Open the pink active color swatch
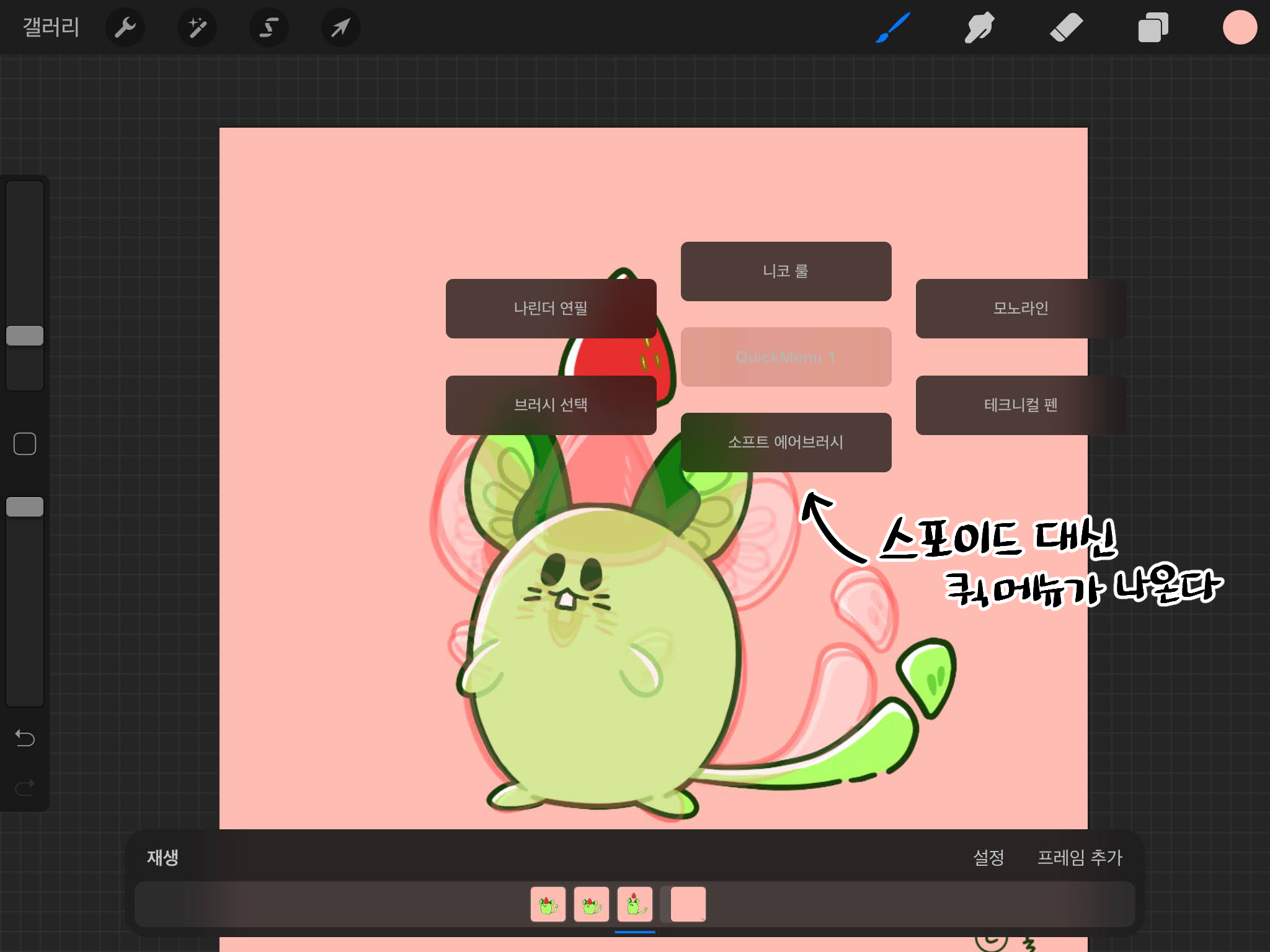 (1240, 27)
